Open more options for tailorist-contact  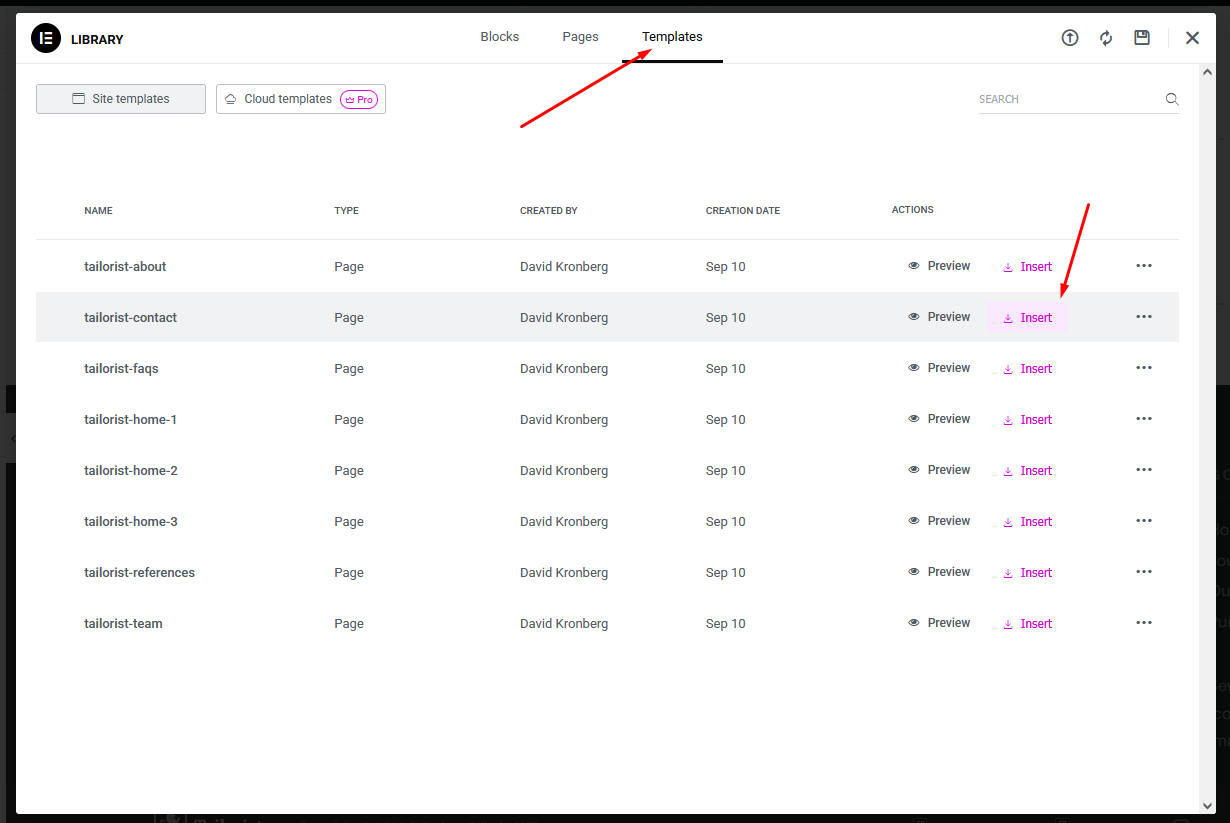(1144, 317)
